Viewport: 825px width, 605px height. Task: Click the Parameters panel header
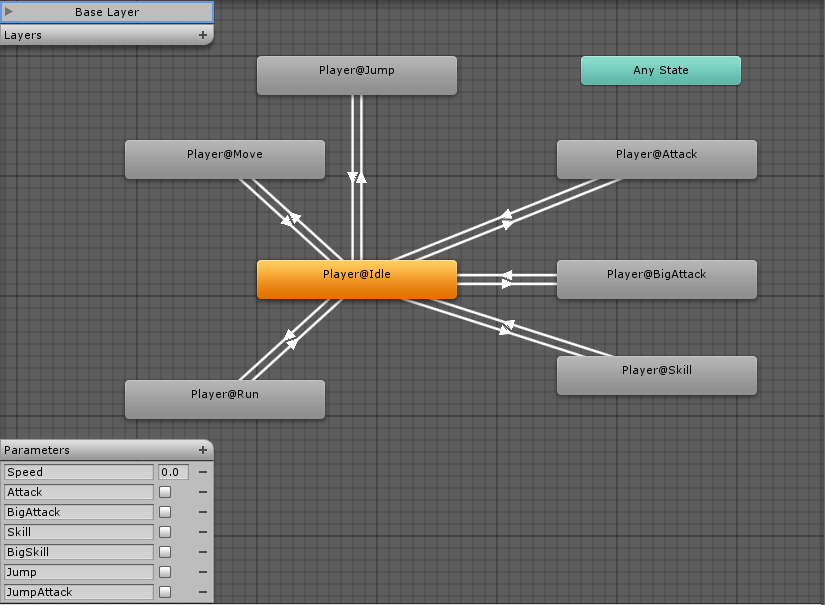[x=107, y=450]
